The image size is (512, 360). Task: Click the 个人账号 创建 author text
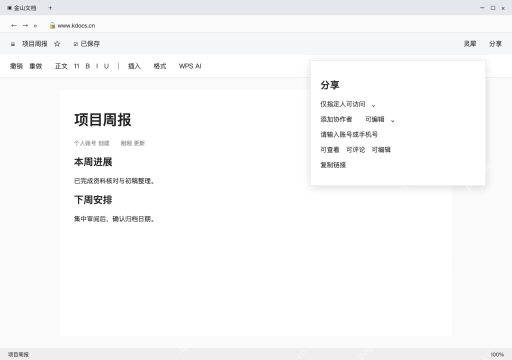(x=92, y=143)
